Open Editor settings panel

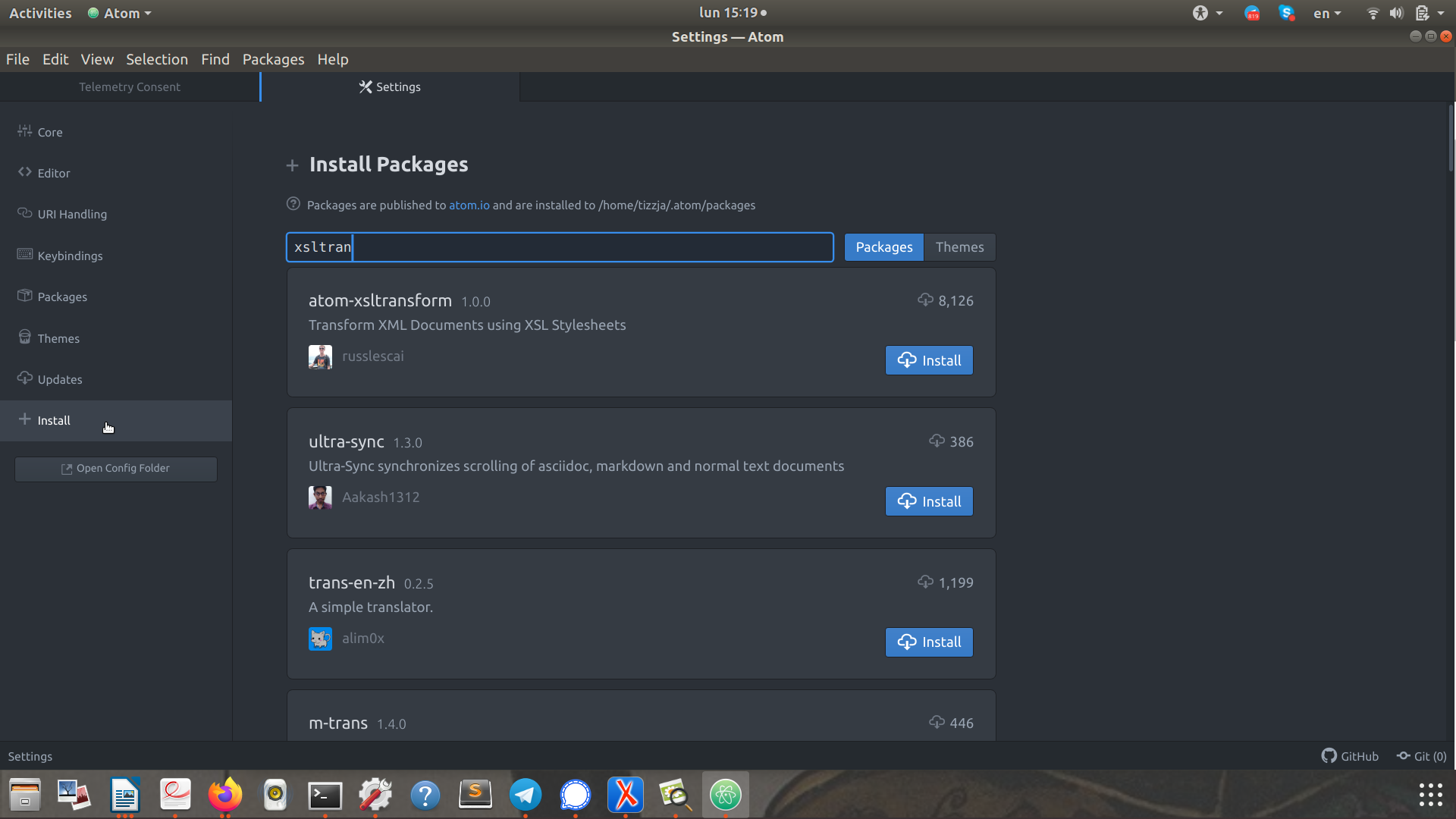[x=116, y=173]
